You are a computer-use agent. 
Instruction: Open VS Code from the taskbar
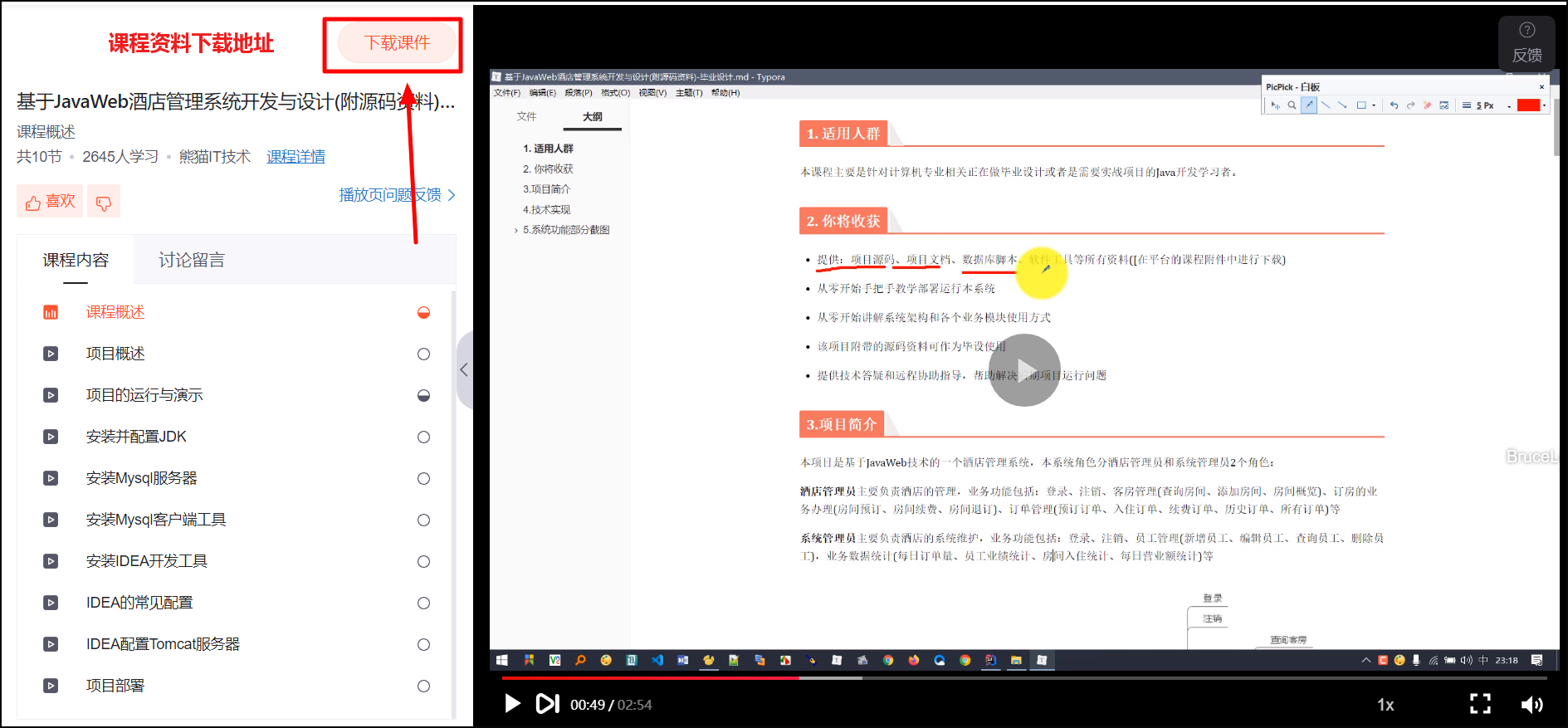point(657,661)
